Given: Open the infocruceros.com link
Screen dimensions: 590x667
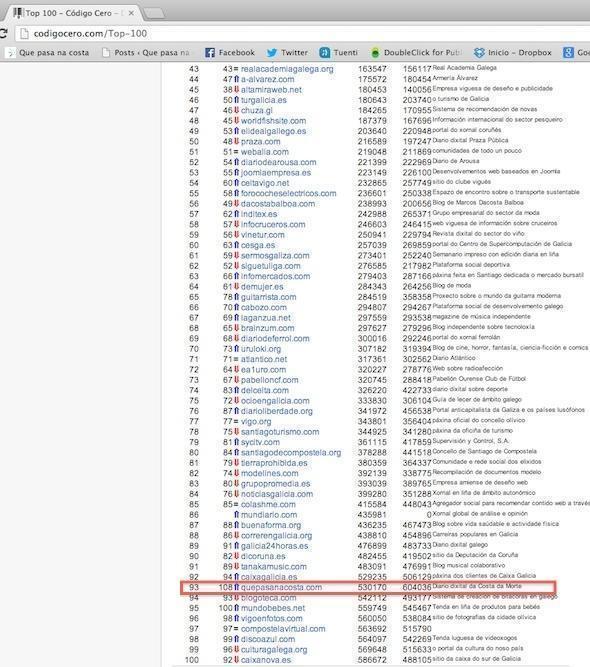Looking at the screenshot, I should point(273,225).
